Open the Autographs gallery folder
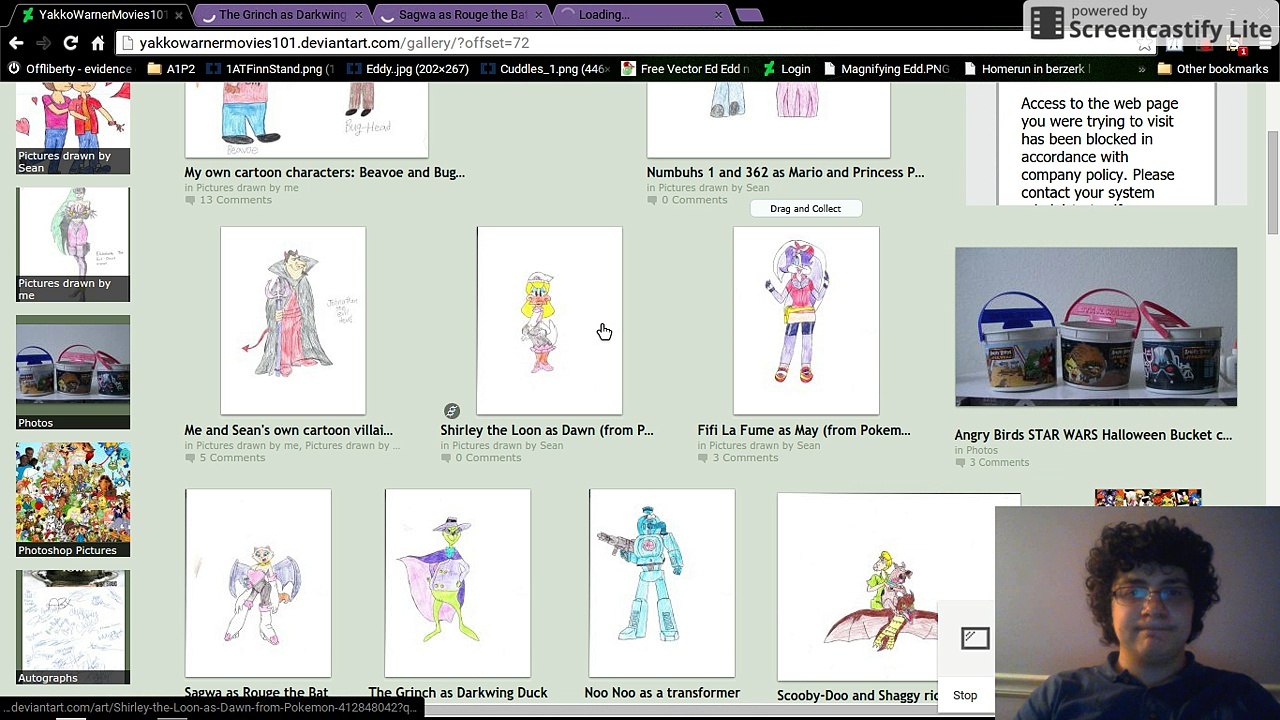Image resolution: width=1280 pixels, height=720 pixels. click(73, 627)
